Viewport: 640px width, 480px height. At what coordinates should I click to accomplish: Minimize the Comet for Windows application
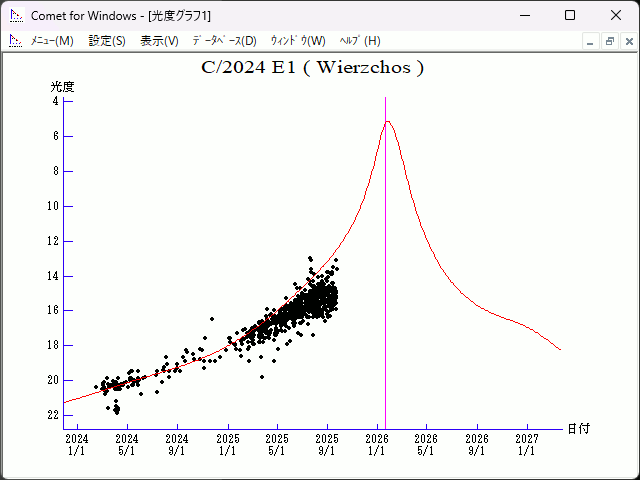pos(524,15)
